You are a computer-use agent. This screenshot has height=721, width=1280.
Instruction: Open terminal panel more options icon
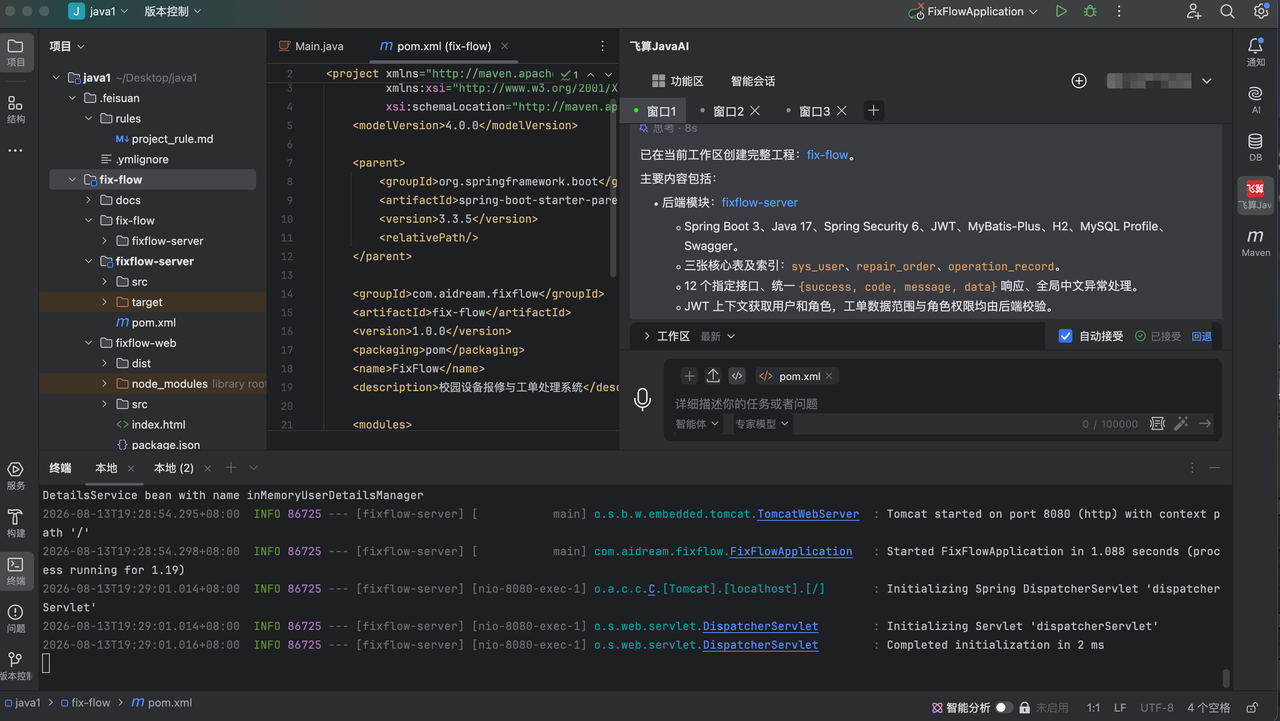1192,468
